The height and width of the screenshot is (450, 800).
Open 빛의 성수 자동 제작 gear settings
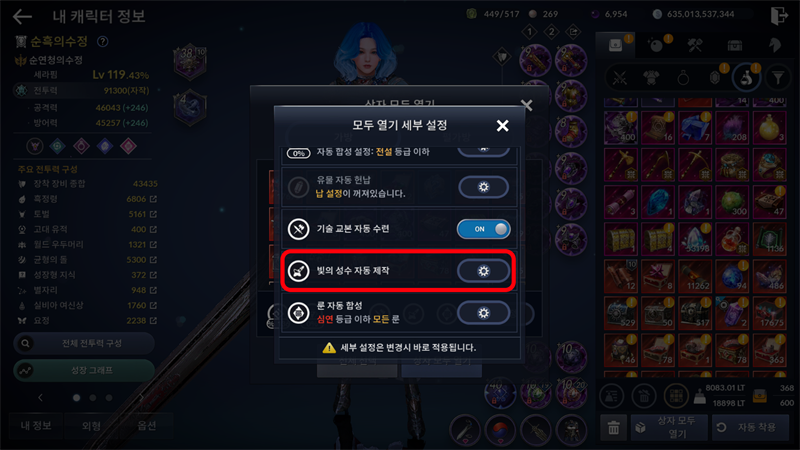[483, 271]
